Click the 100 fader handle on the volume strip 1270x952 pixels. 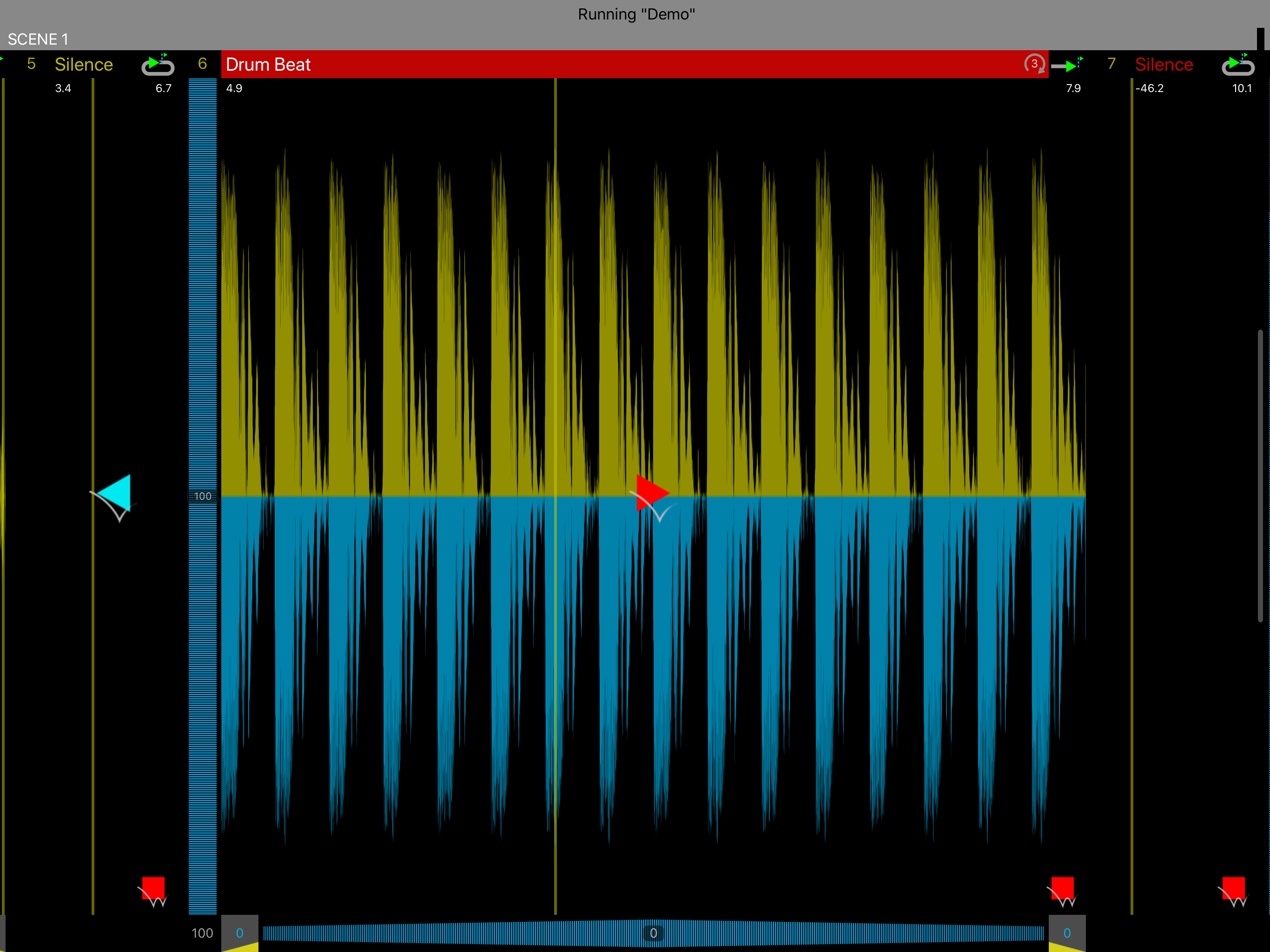[x=203, y=496]
